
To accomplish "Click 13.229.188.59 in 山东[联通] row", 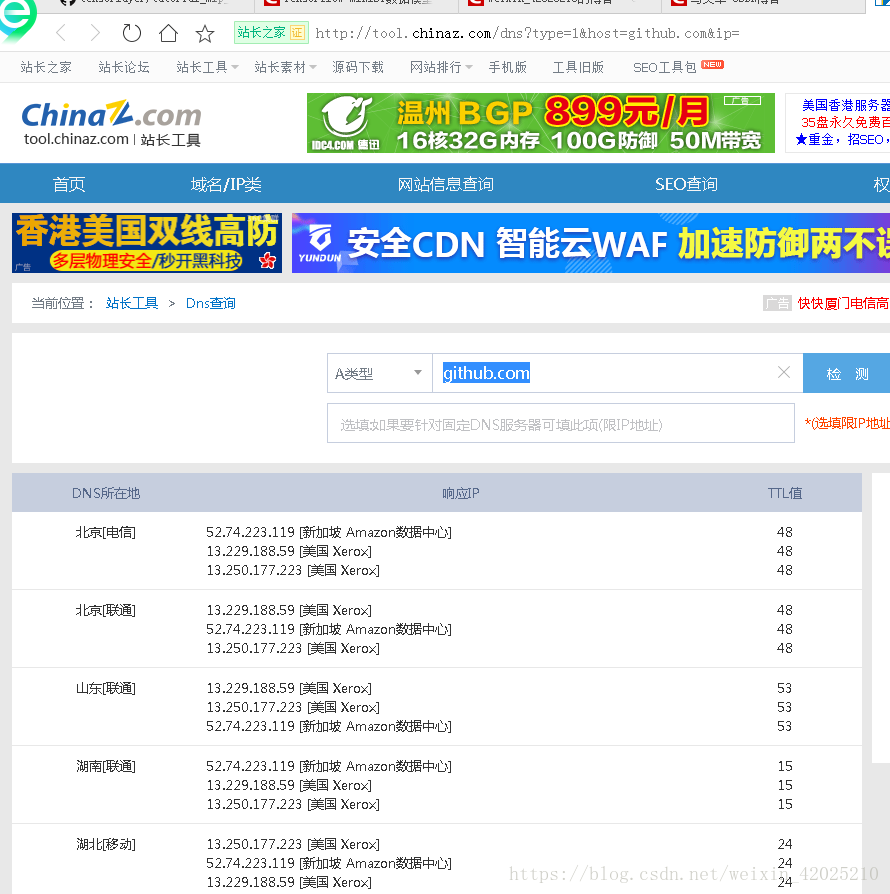I will (250, 688).
